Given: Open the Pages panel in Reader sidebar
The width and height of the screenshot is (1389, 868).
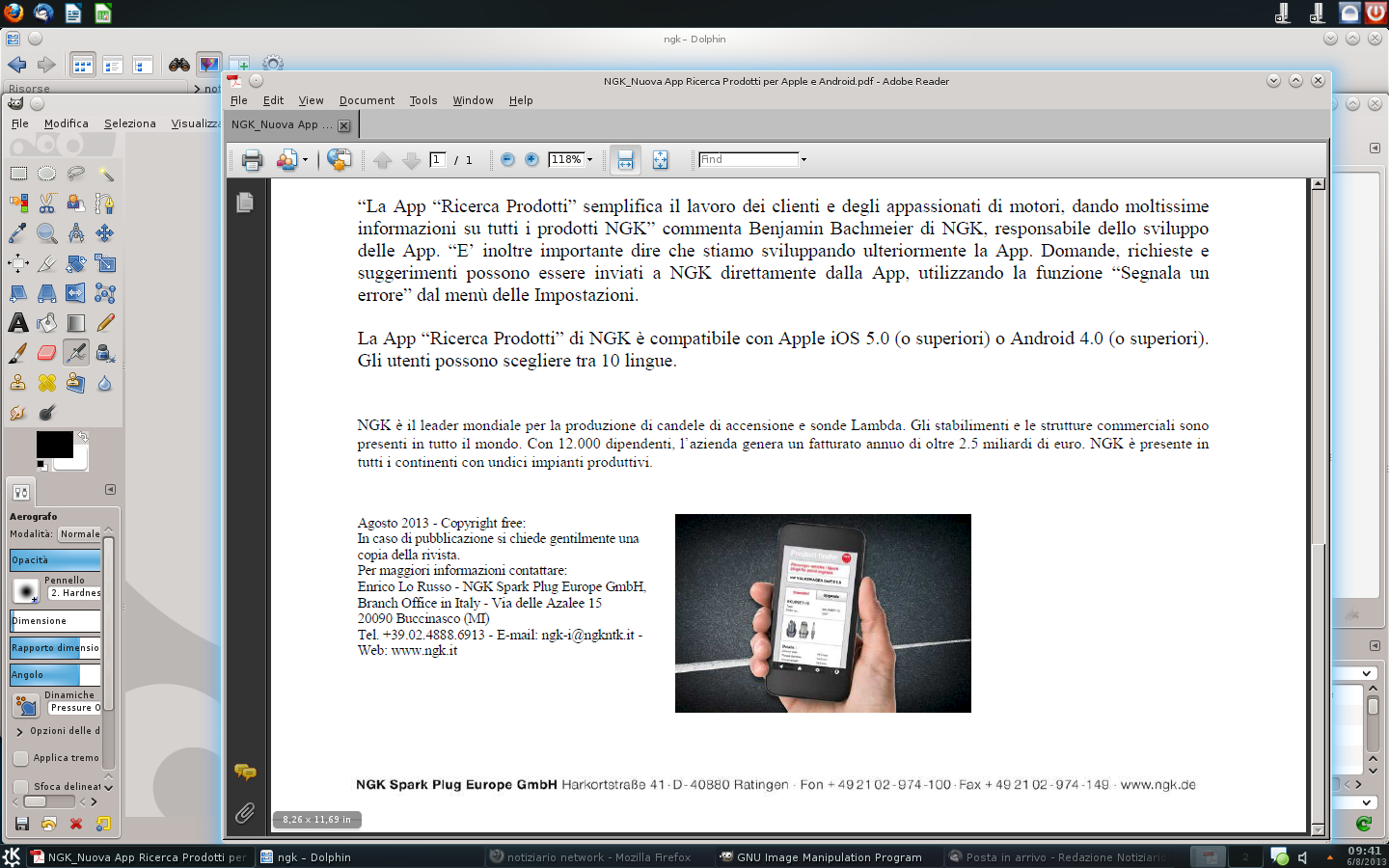Looking at the screenshot, I should point(245,202).
